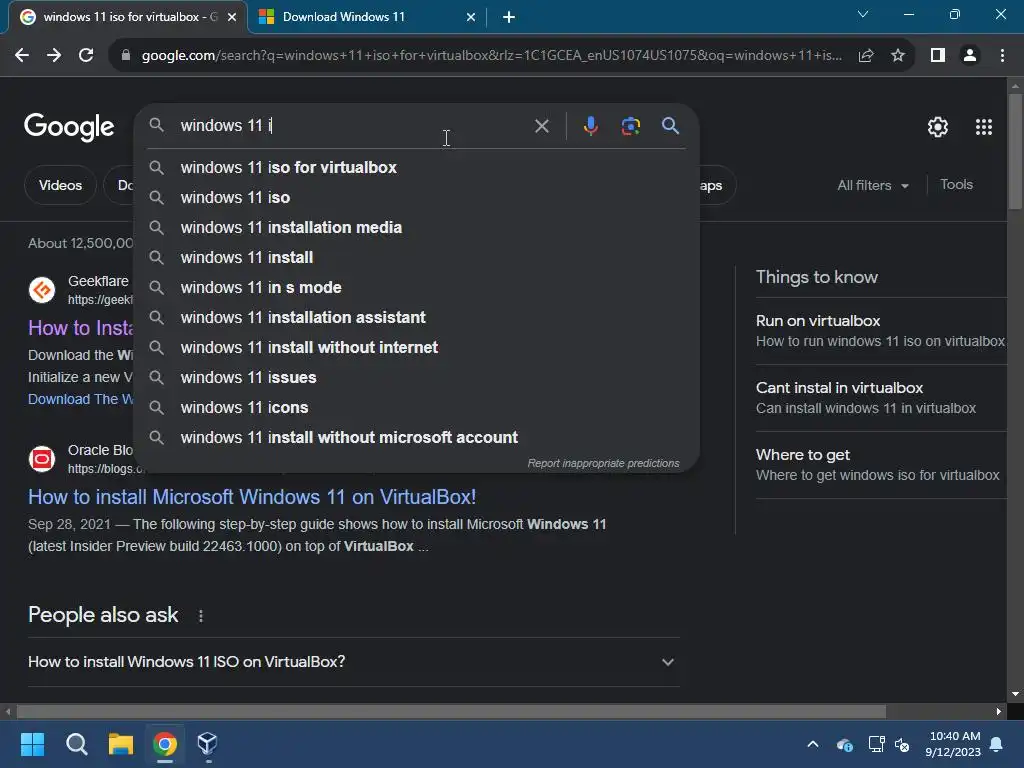Viewport: 1024px width, 768px height.
Task: Open Google quick settings gear
Action: click(938, 127)
